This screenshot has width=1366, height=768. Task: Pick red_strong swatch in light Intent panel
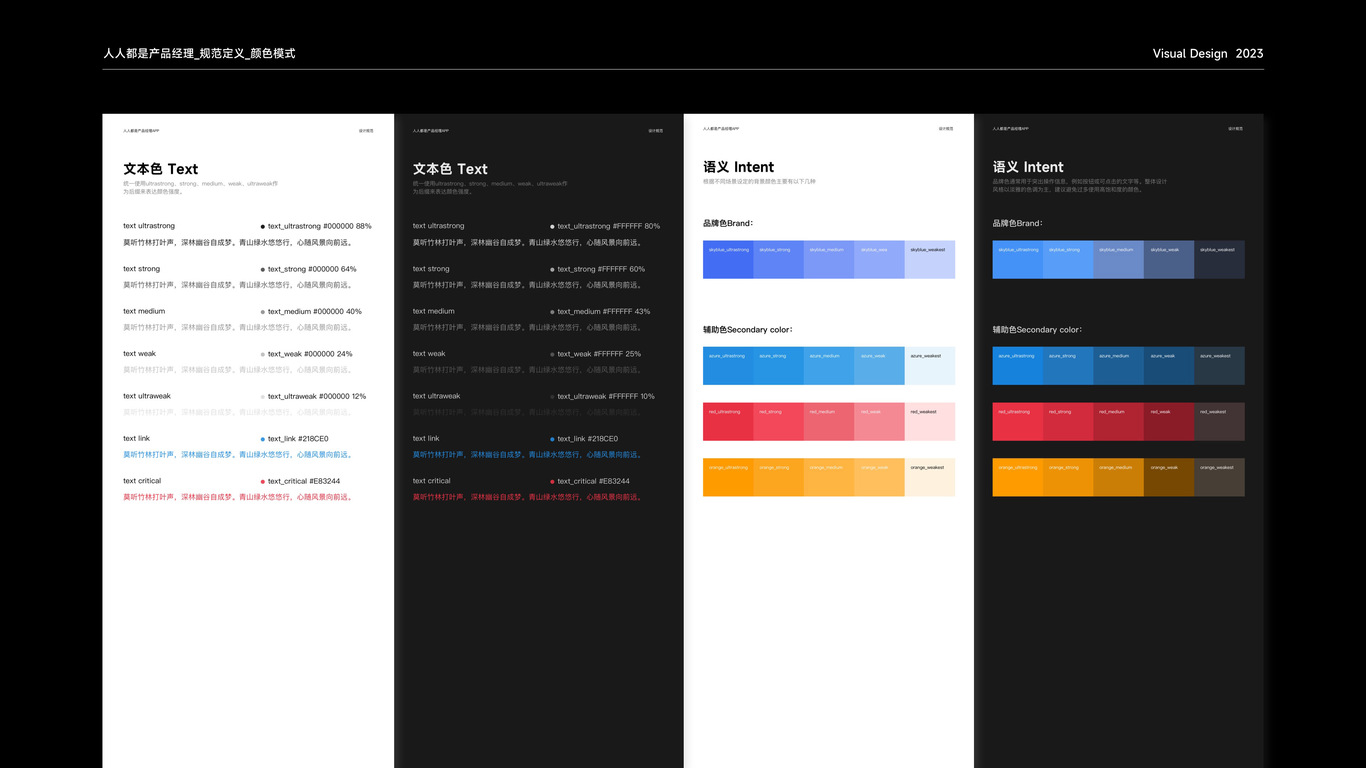779,421
